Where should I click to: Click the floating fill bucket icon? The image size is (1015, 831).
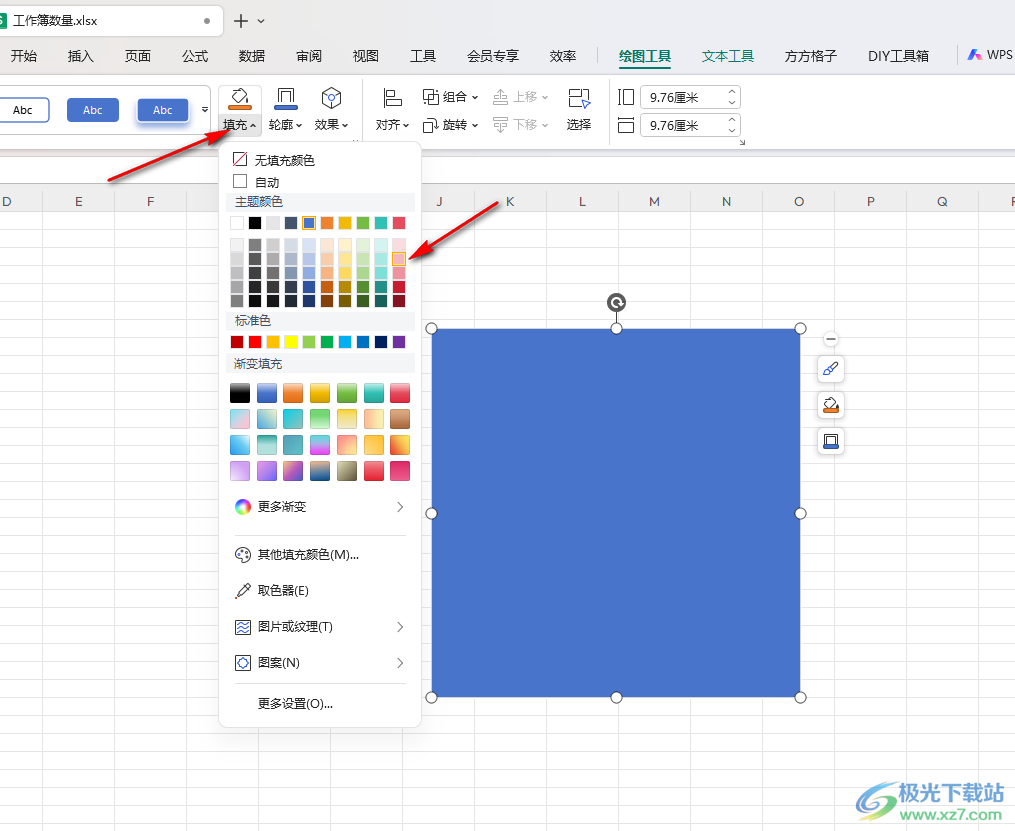[831, 405]
